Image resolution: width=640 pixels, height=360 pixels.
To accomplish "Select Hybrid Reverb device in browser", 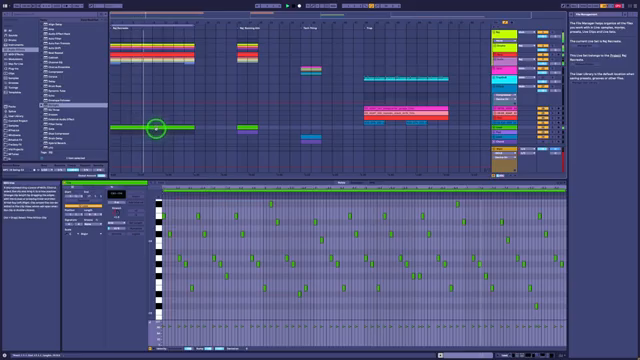I will point(57,143).
